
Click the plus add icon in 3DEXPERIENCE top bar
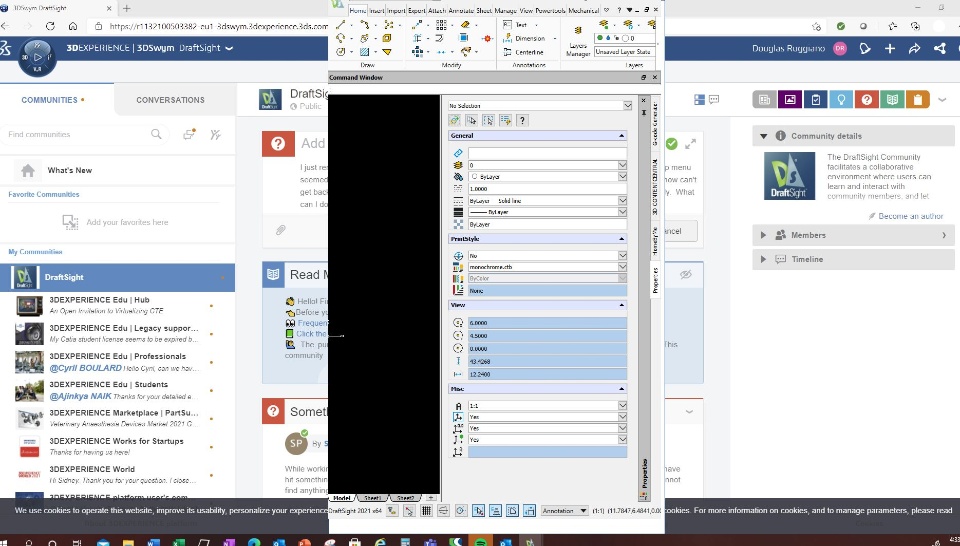point(890,48)
